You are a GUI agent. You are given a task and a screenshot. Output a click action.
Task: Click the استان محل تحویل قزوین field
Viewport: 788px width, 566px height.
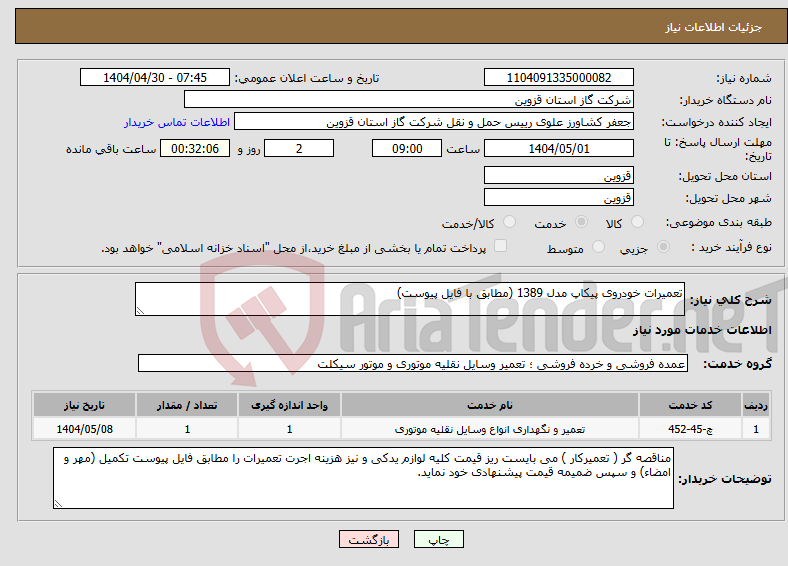click(558, 175)
